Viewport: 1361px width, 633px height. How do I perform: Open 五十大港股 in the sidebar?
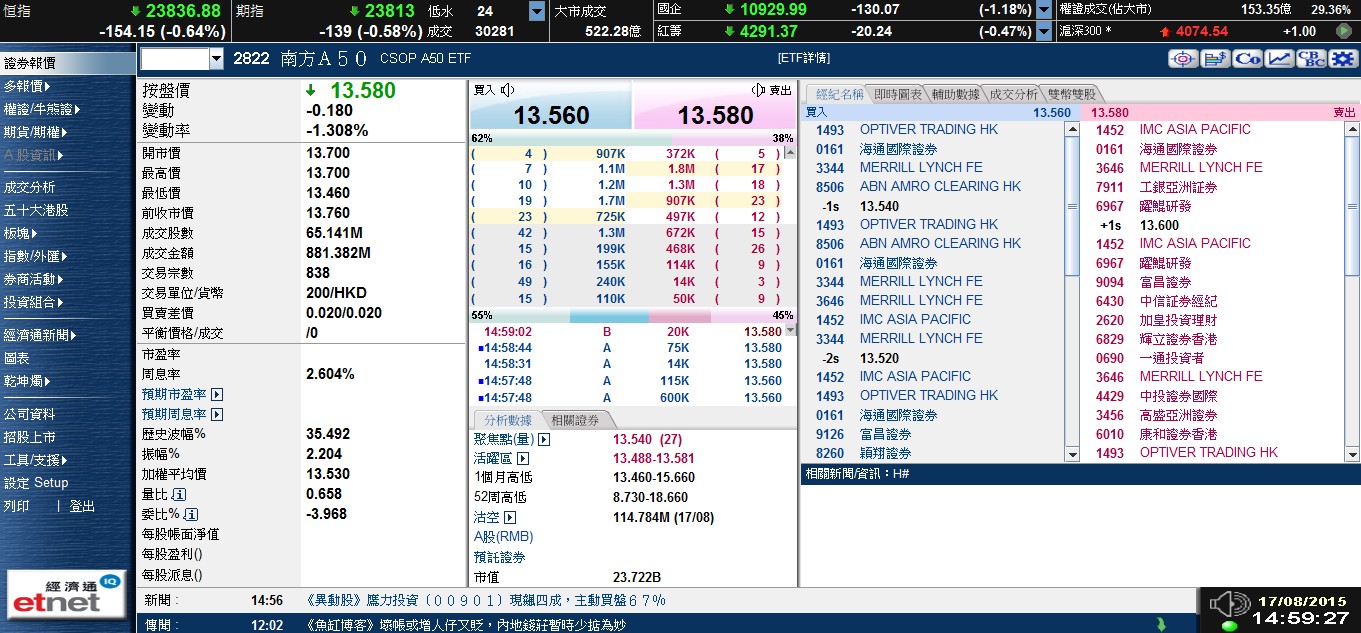[x=37, y=210]
